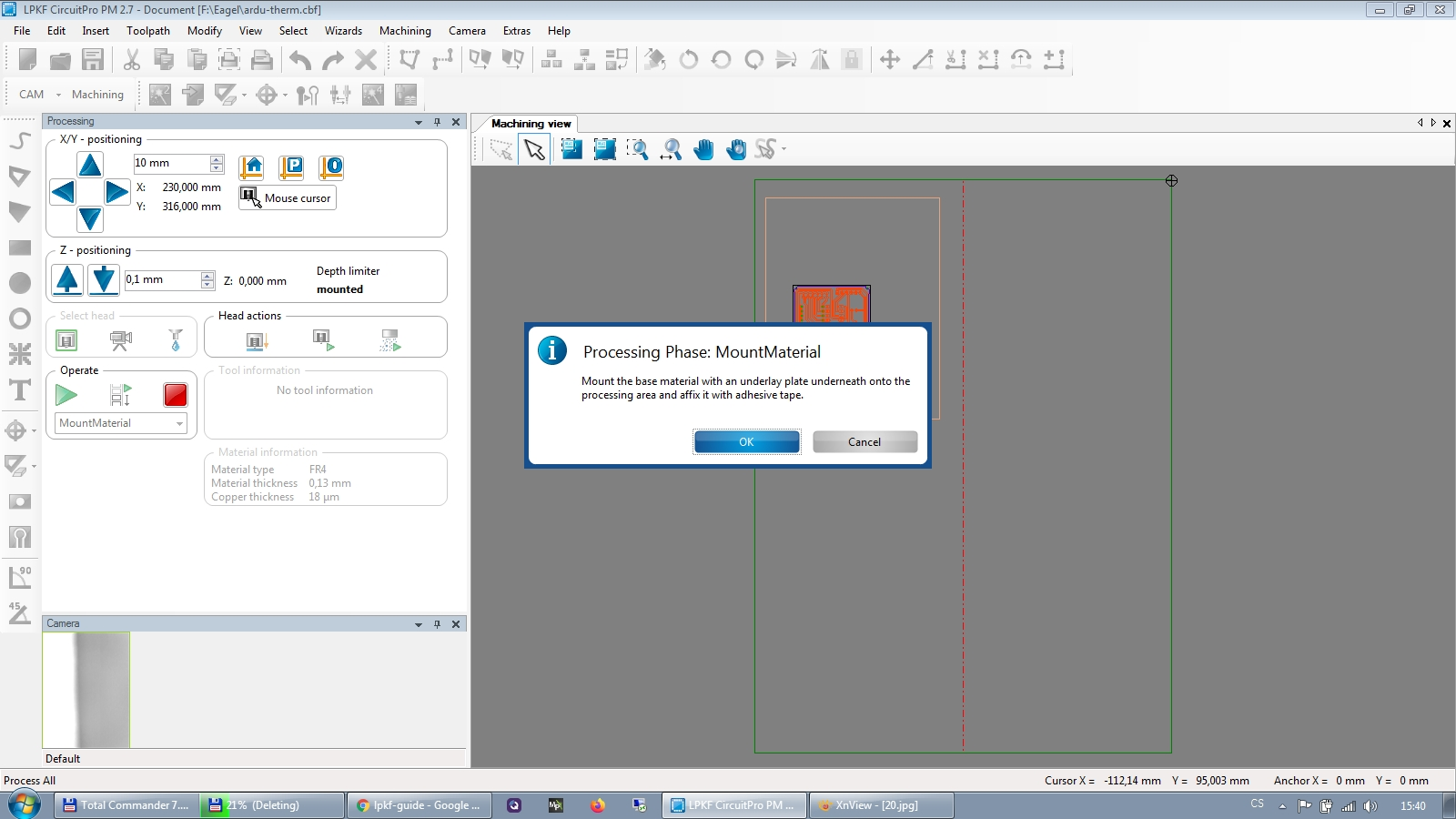Click the camera image preview thumbnail
The width and height of the screenshot is (1456, 819).
click(86, 690)
